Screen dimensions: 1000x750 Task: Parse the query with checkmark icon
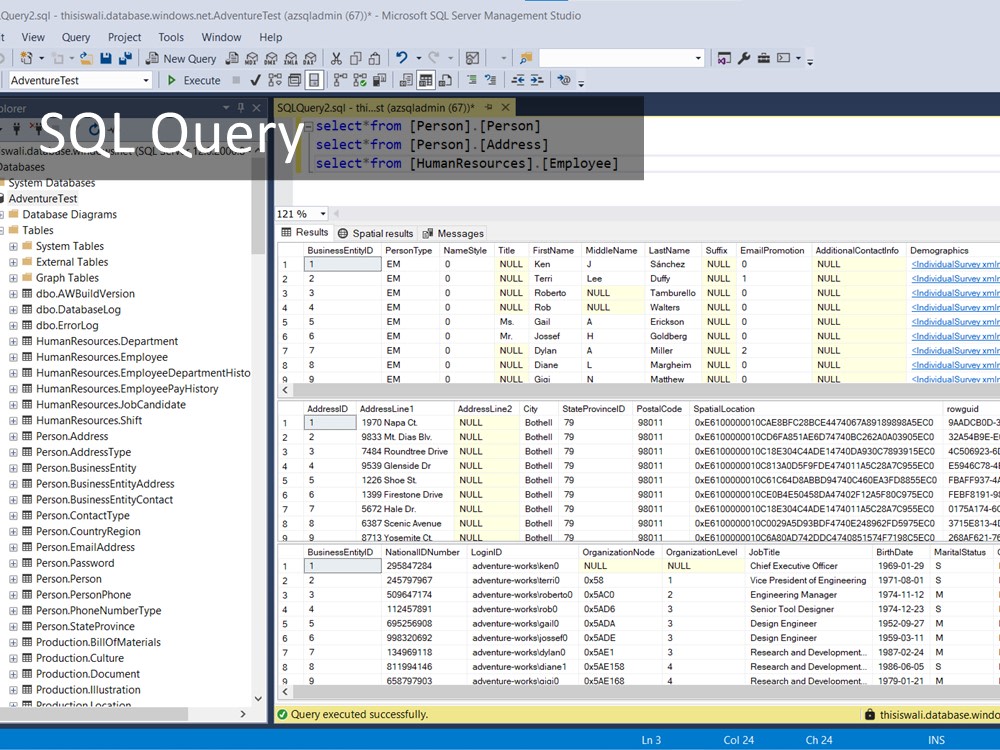(x=255, y=80)
